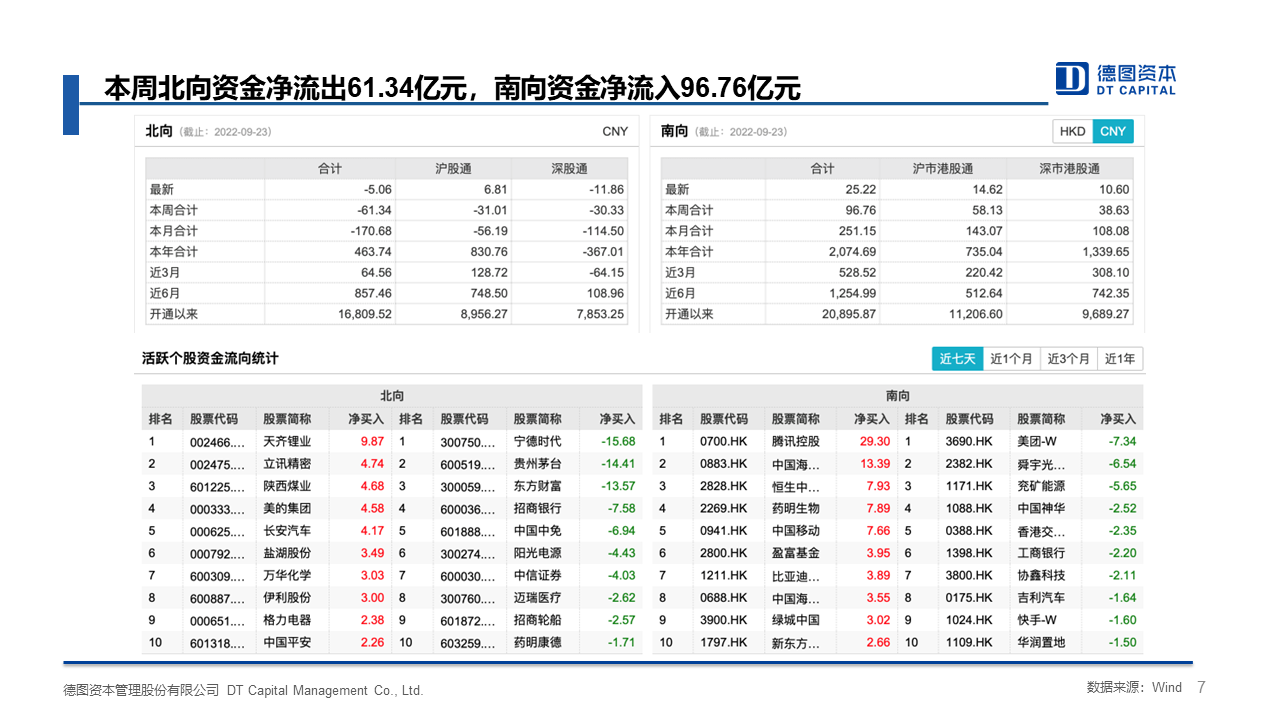
Task: Click the 中国中免 stock name
Action: coord(538,531)
